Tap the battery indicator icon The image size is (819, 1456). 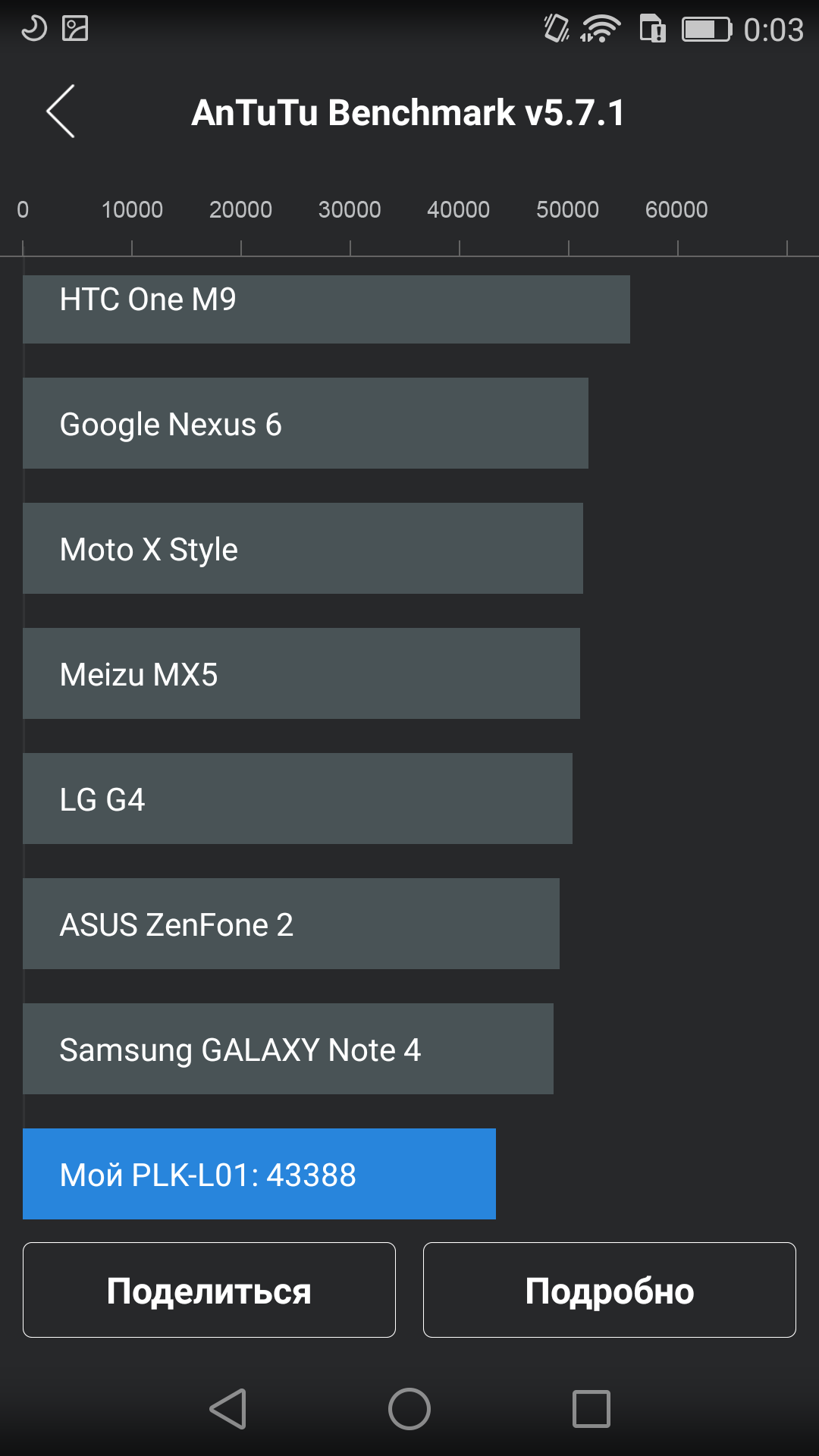pos(707,29)
